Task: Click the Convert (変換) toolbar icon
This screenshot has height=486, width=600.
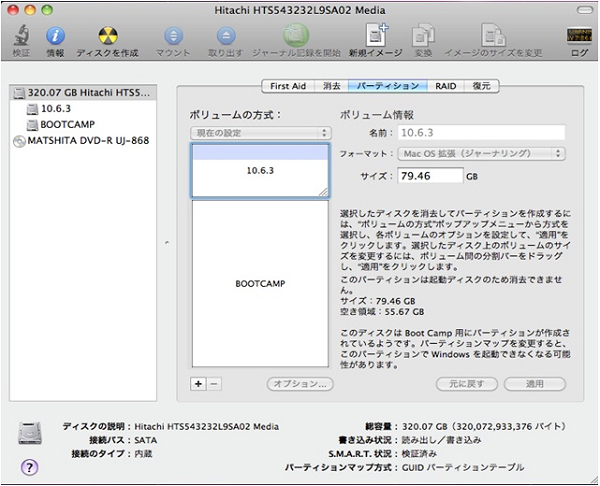Action: click(x=423, y=36)
